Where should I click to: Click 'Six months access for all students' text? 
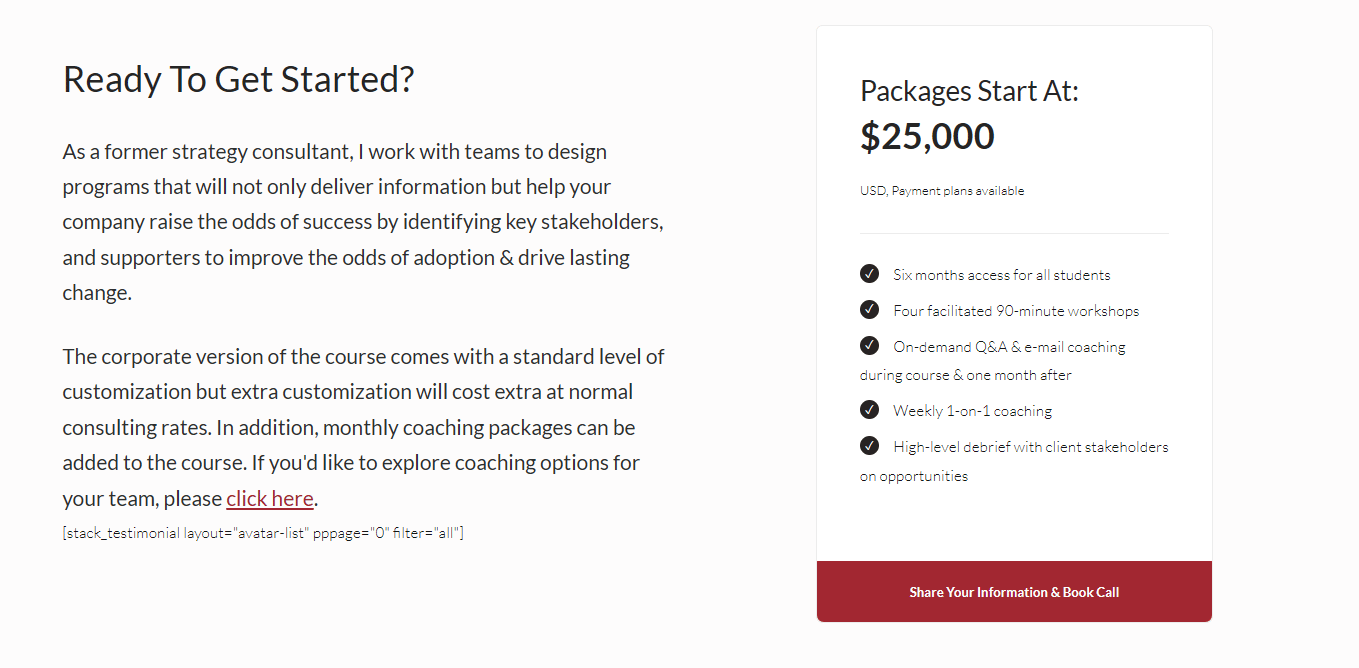1002,275
